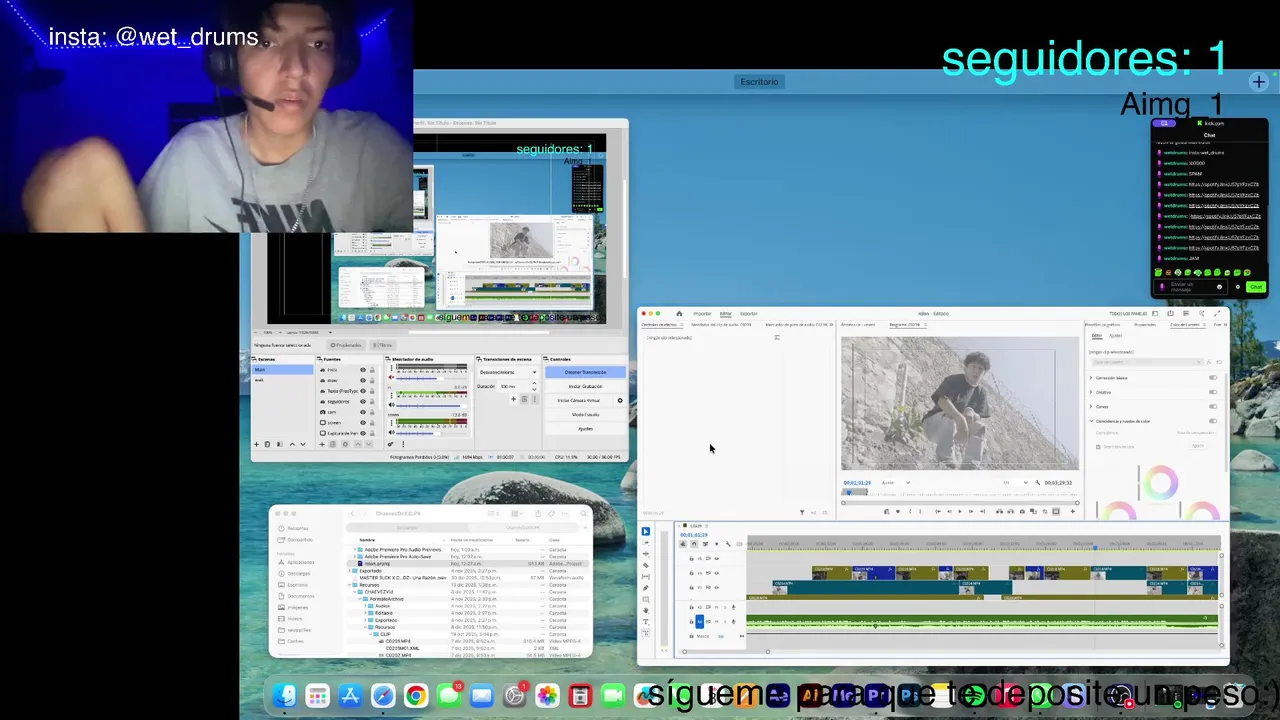Select the Selection tool in Premiere's toolbar
This screenshot has height=720, width=1280.
(646, 532)
